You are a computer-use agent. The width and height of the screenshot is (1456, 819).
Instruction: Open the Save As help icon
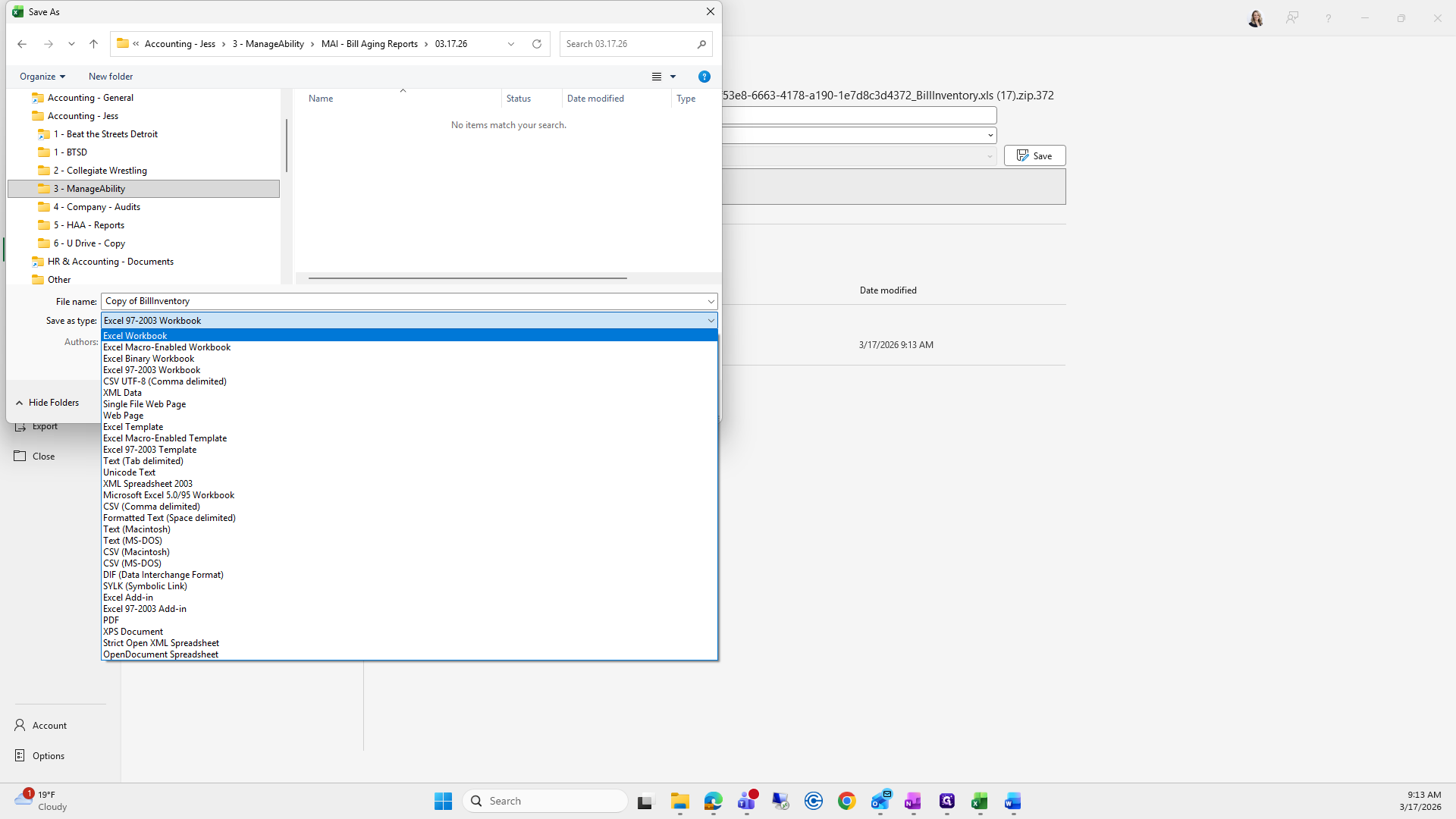tap(704, 77)
